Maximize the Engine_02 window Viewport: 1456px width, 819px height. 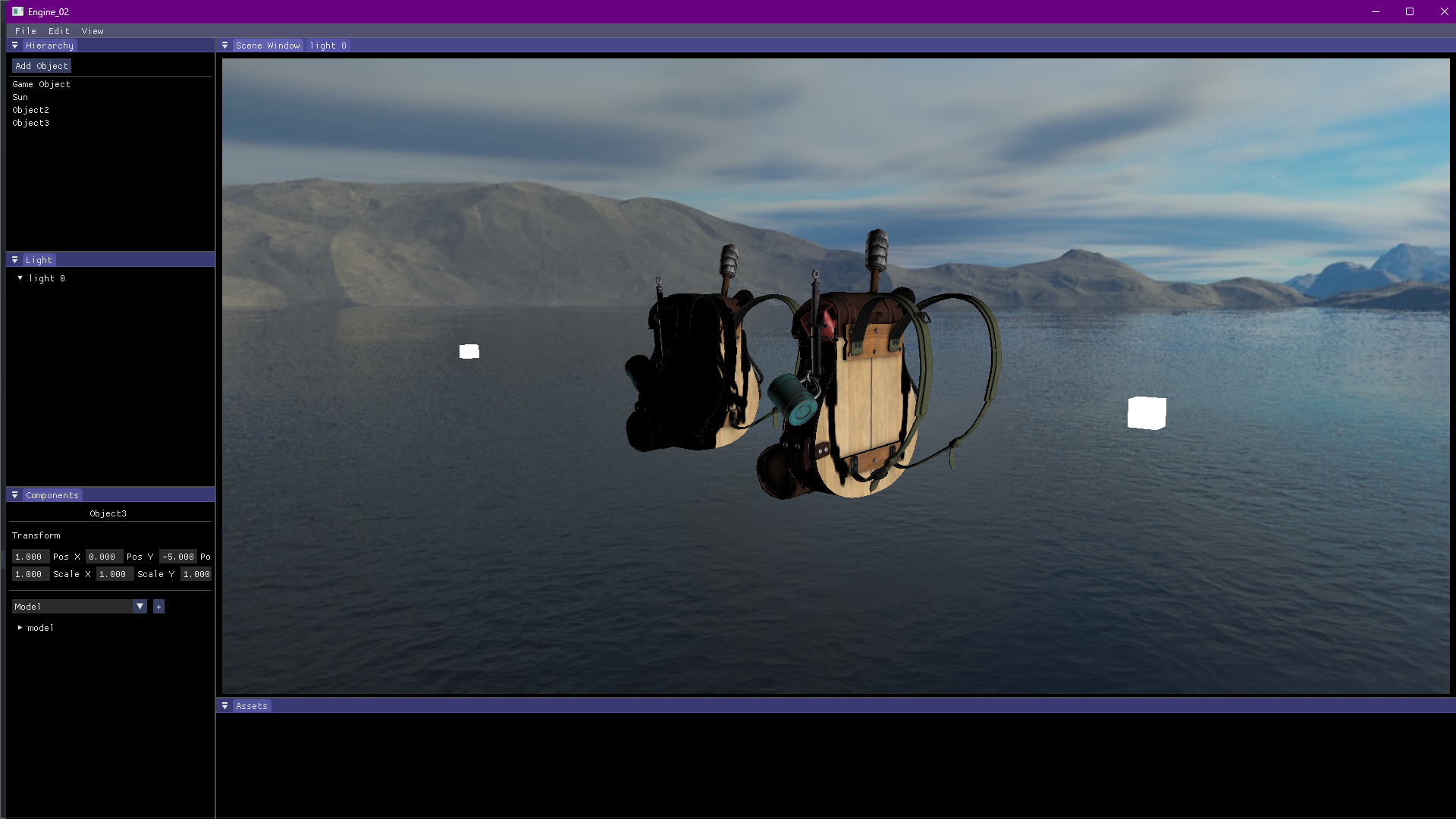click(1410, 11)
